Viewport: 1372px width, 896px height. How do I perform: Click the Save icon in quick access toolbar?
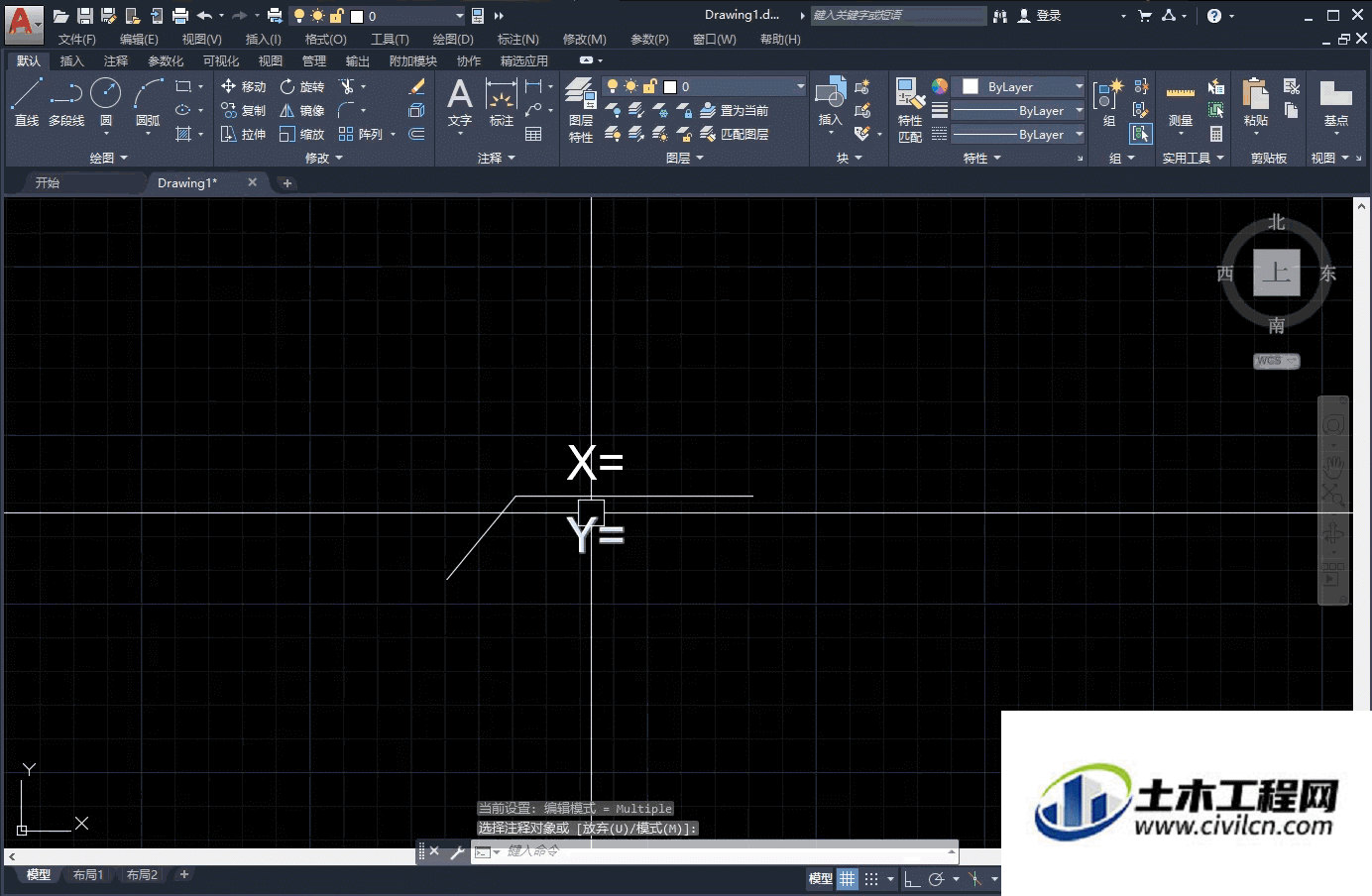click(x=85, y=16)
